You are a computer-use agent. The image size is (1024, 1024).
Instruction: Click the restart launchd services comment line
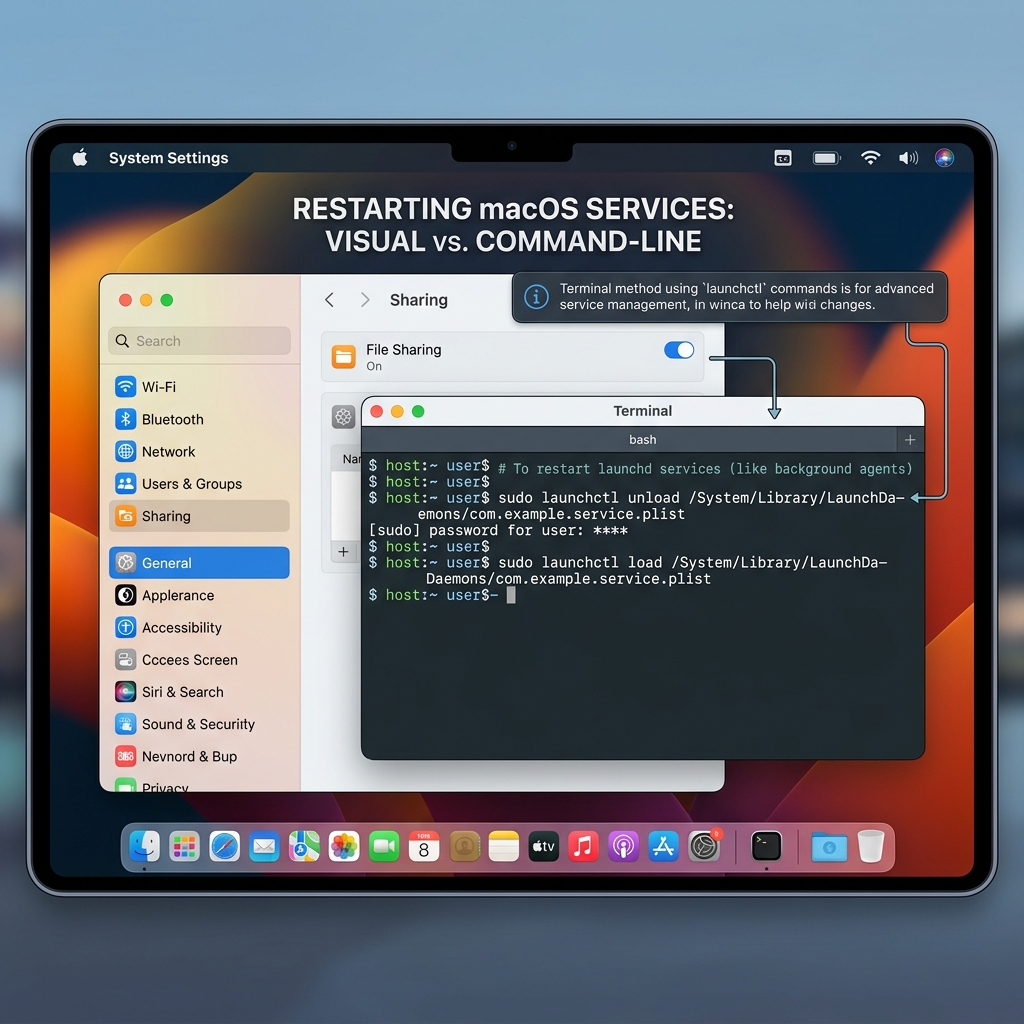click(x=705, y=468)
